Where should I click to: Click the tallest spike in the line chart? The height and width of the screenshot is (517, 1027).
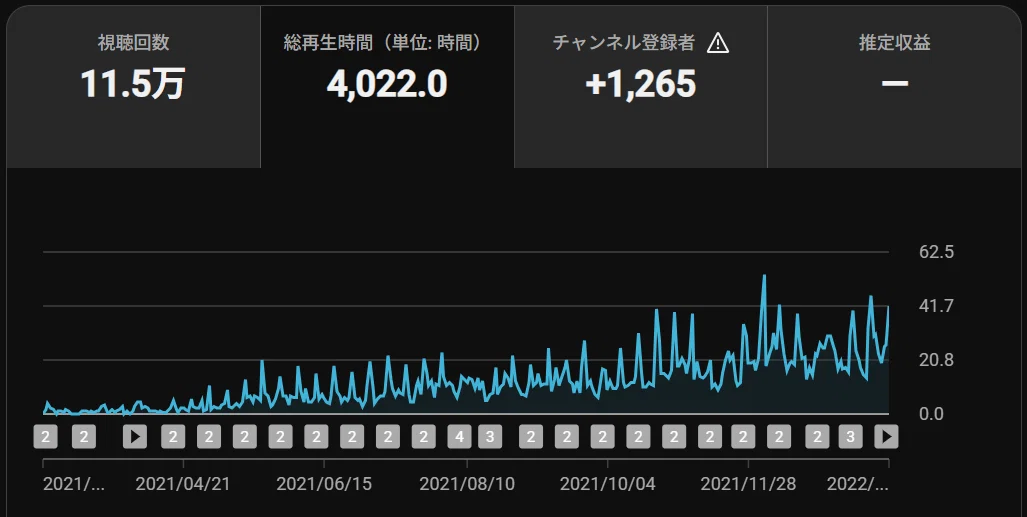point(764,277)
